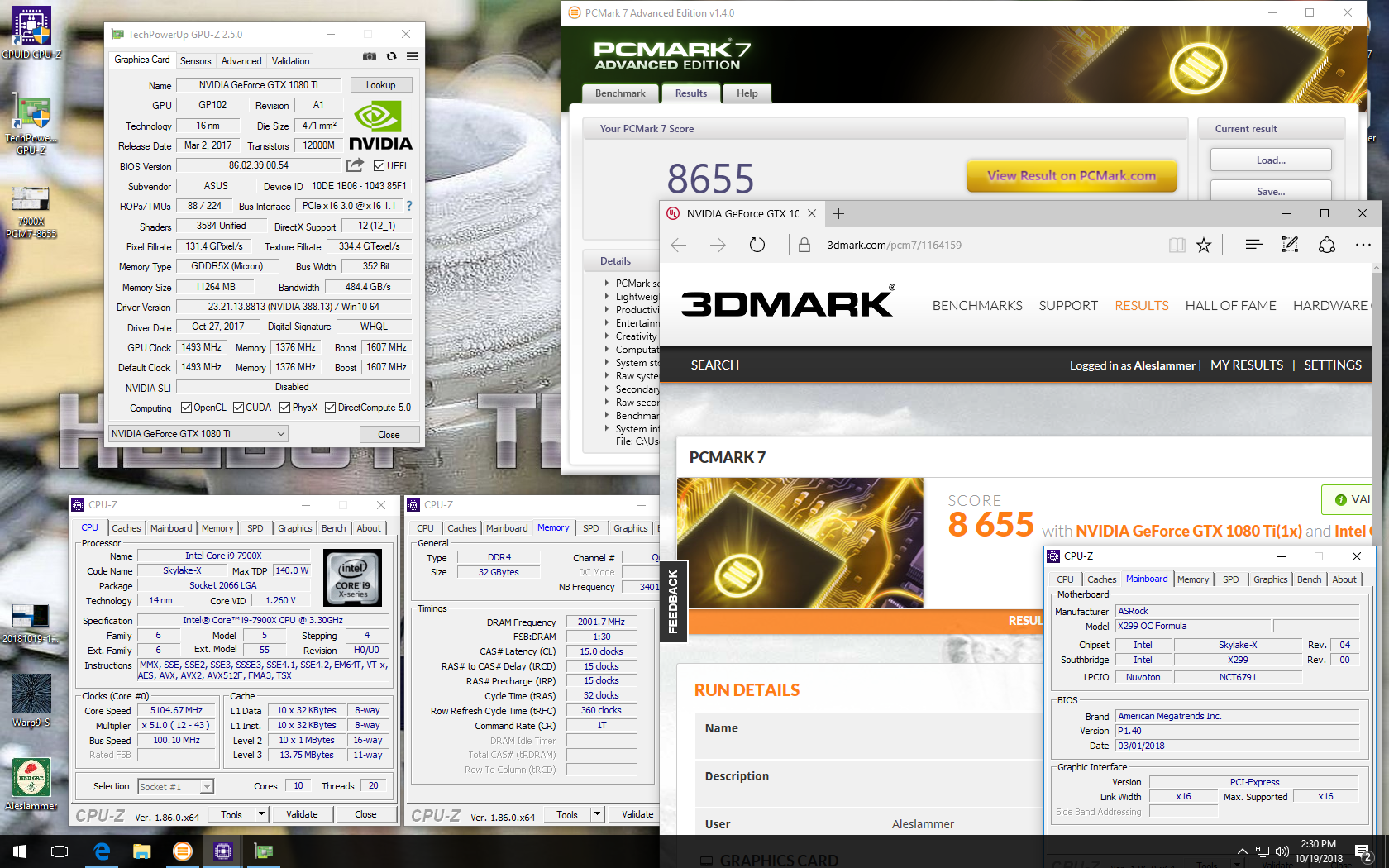Toggle the CUDA checkbox
Viewport: 1389px width, 868px height.
[x=238, y=408]
